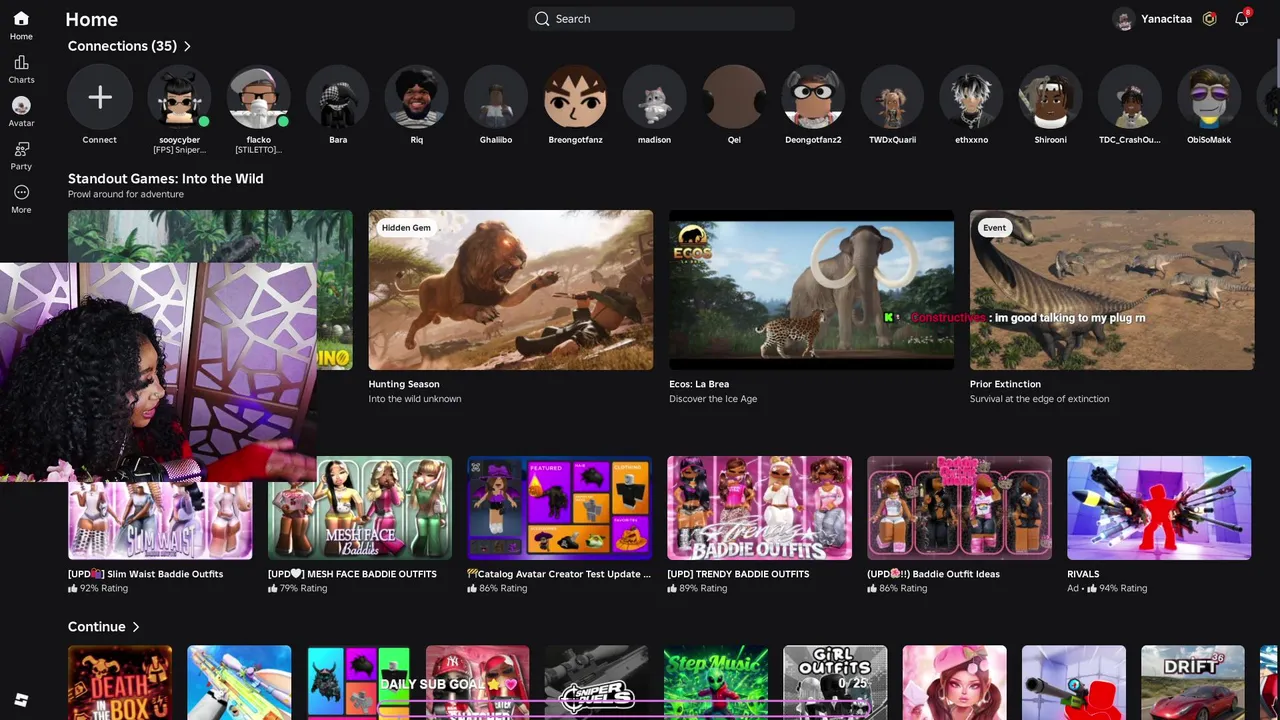Click the Prior Extinction title text
This screenshot has width=1280, height=720.
[1005, 384]
